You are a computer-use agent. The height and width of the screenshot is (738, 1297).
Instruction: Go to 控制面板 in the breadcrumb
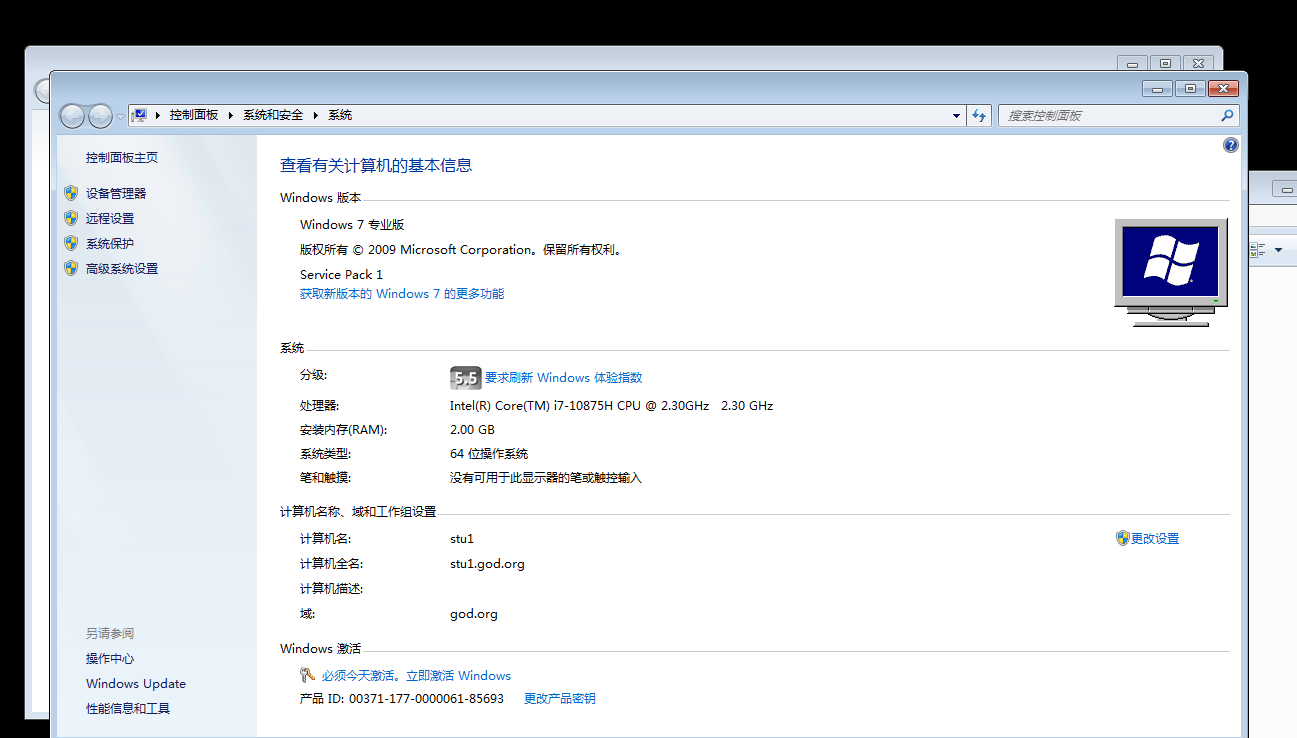click(x=194, y=115)
